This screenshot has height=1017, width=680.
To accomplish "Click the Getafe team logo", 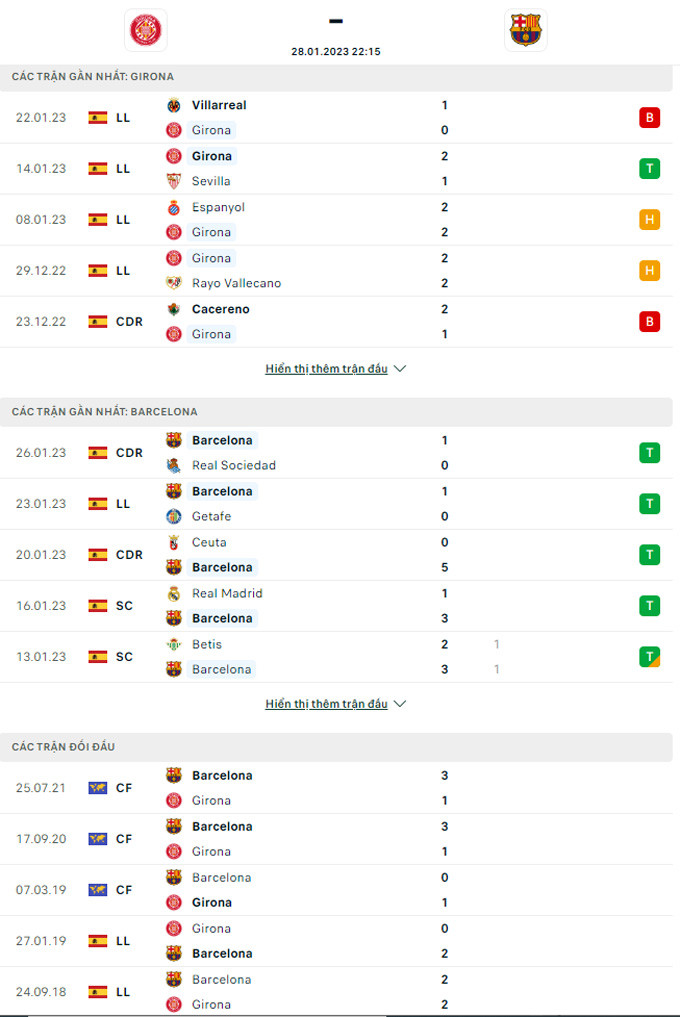I will [x=174, y=516].
